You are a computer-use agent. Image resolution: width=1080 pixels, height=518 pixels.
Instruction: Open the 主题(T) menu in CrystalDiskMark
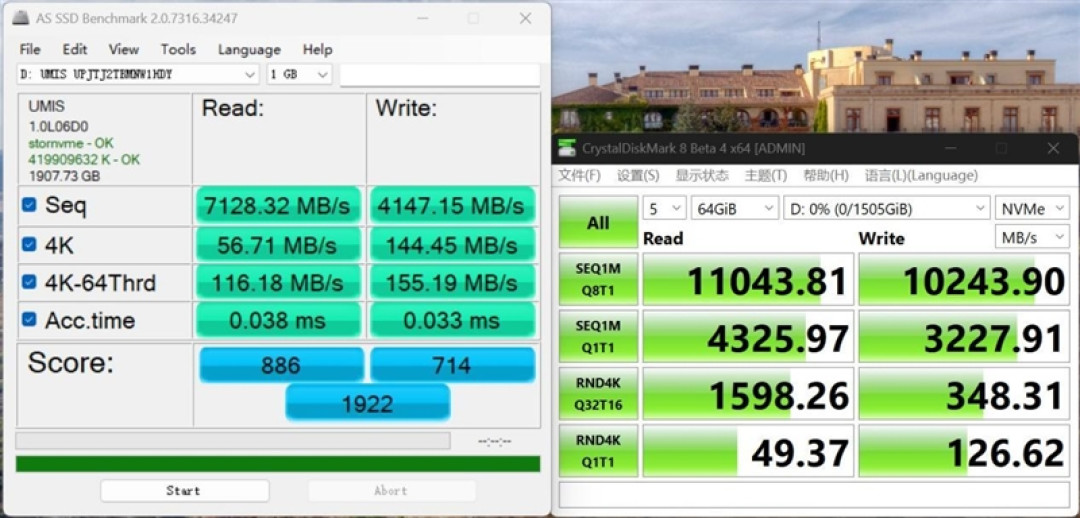(x=766, y=176)
